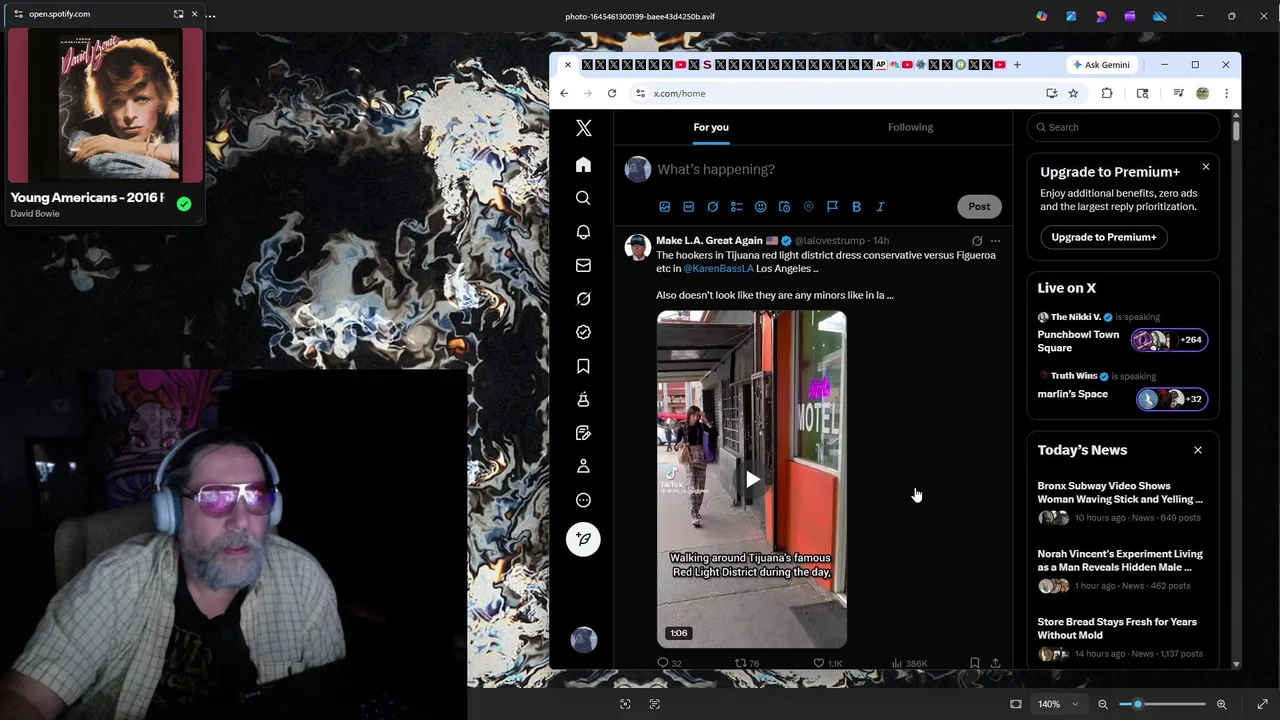This screenshot has width=1280, height=720.
Task: Open Messages envelope in the X sidebar
Action: coord(583,265)
